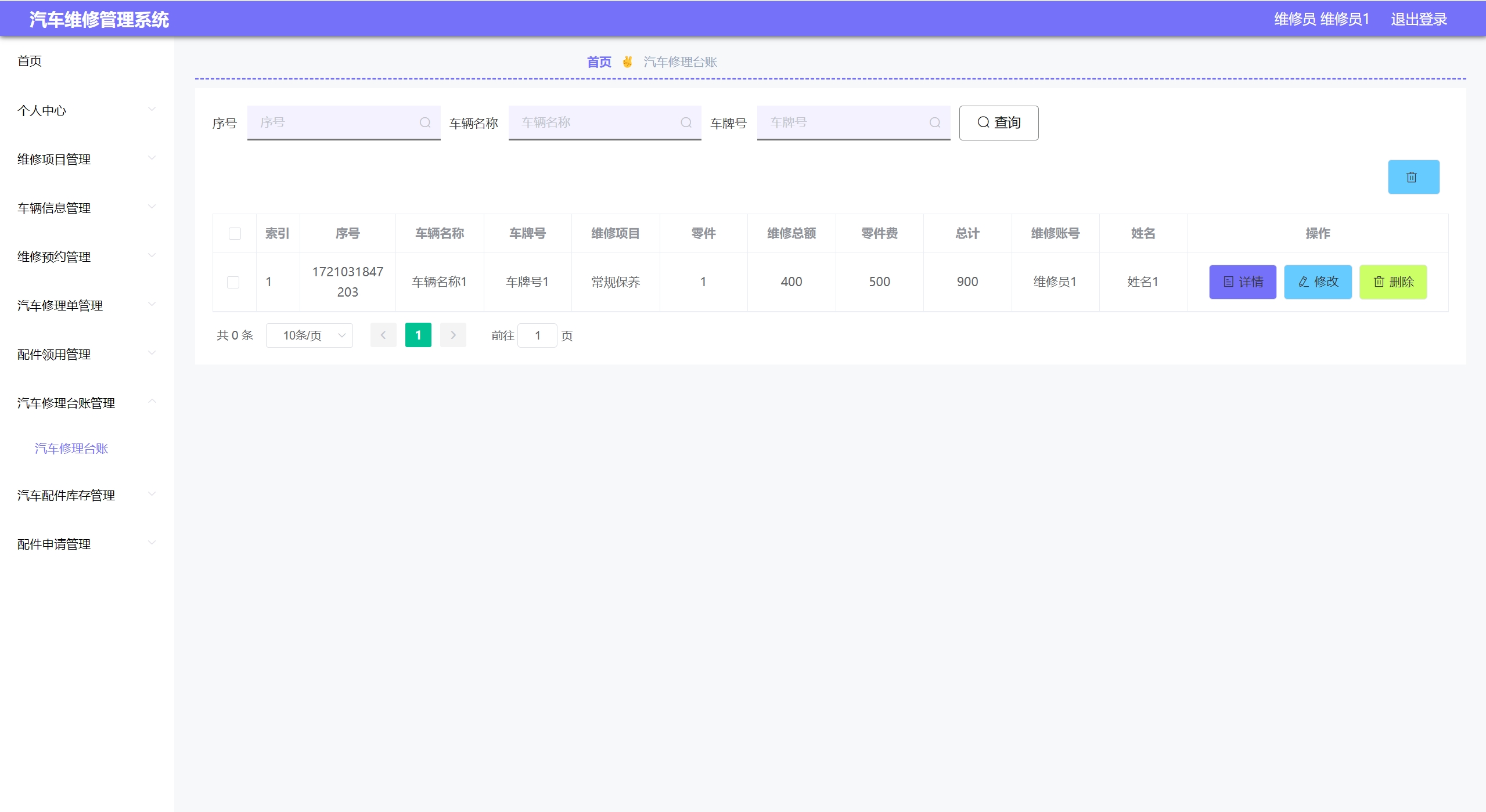
Task: Open 首页 in the sidebar
Action: pyautogui.click(x=30, y=61)
